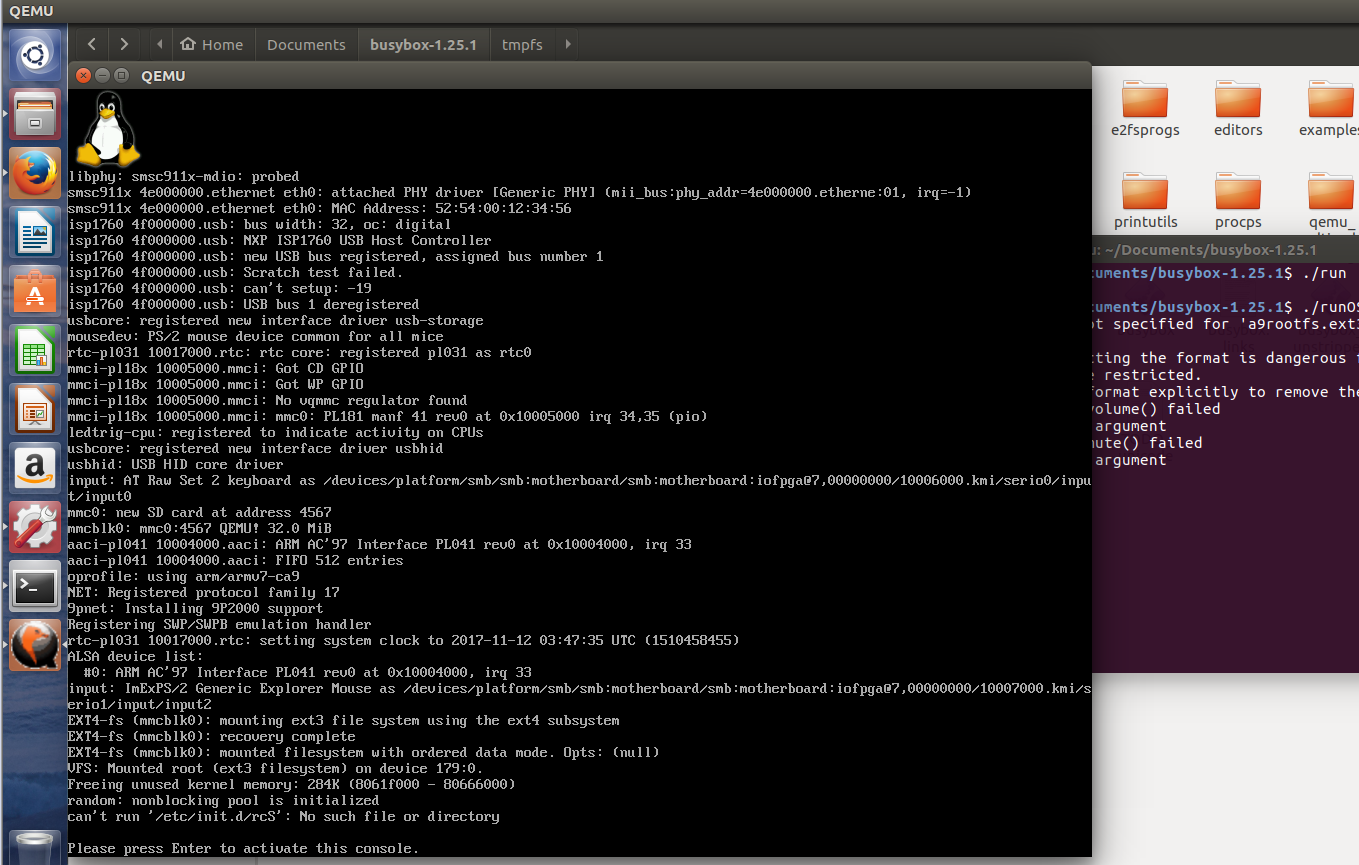
Task: Open the Files manager in the dock
Action: 36,114
